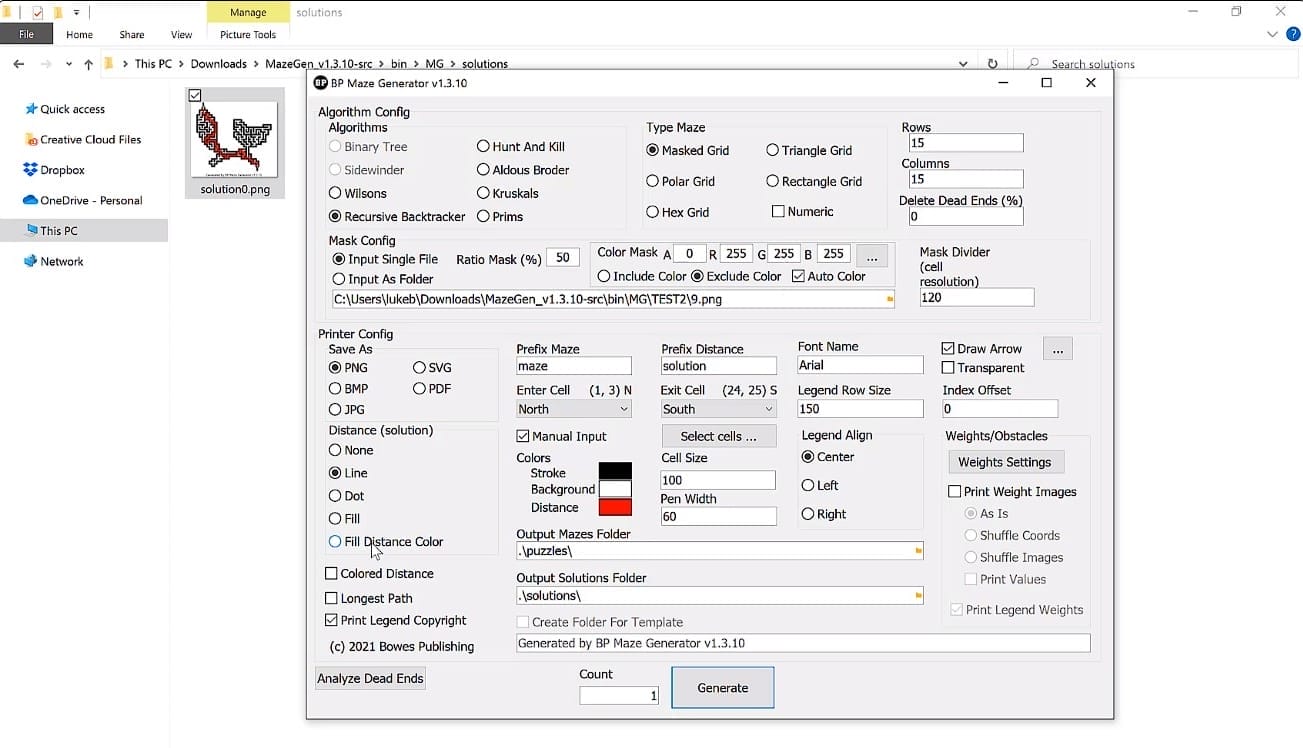
Task: Check the Transparent option under Draw Arrow
Action: 946,368
